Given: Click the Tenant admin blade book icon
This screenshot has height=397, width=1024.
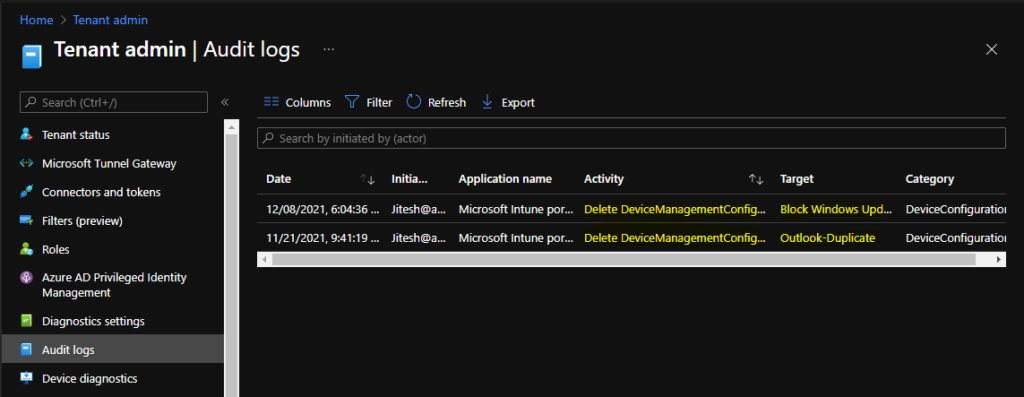Looking at the screenshot, I should pyautogui.click(x=31, y=56).
